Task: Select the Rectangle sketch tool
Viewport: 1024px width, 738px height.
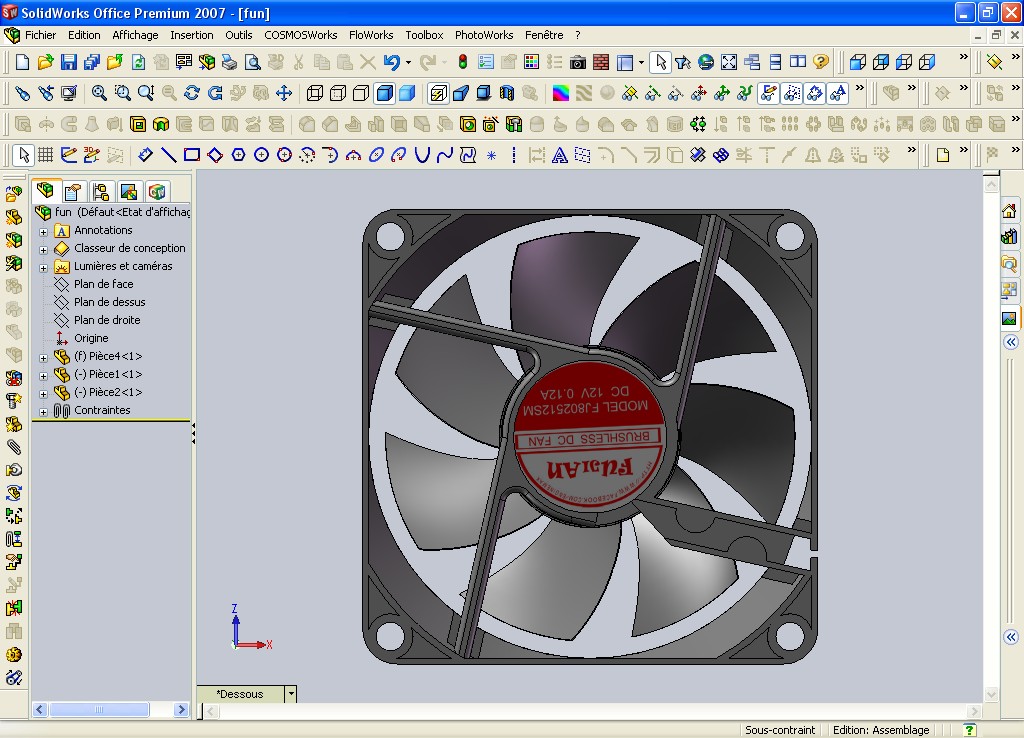Action: coord(191,155)
